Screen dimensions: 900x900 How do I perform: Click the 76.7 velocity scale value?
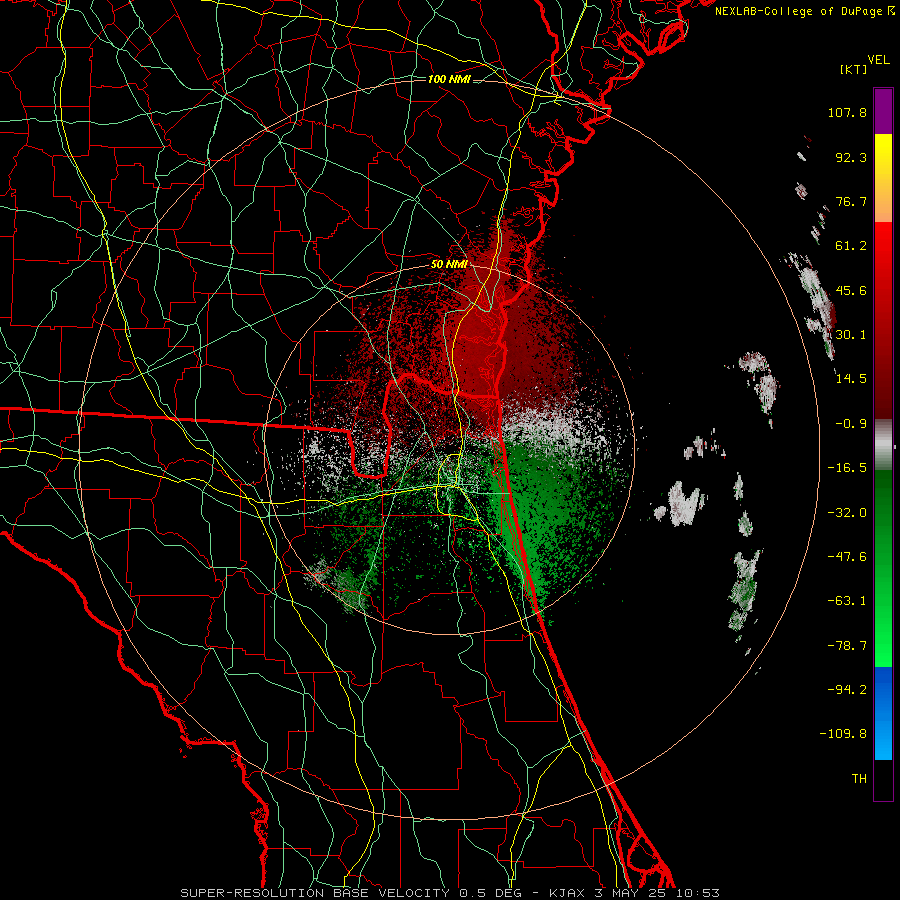pyautogui.click(x=851, y=201)
